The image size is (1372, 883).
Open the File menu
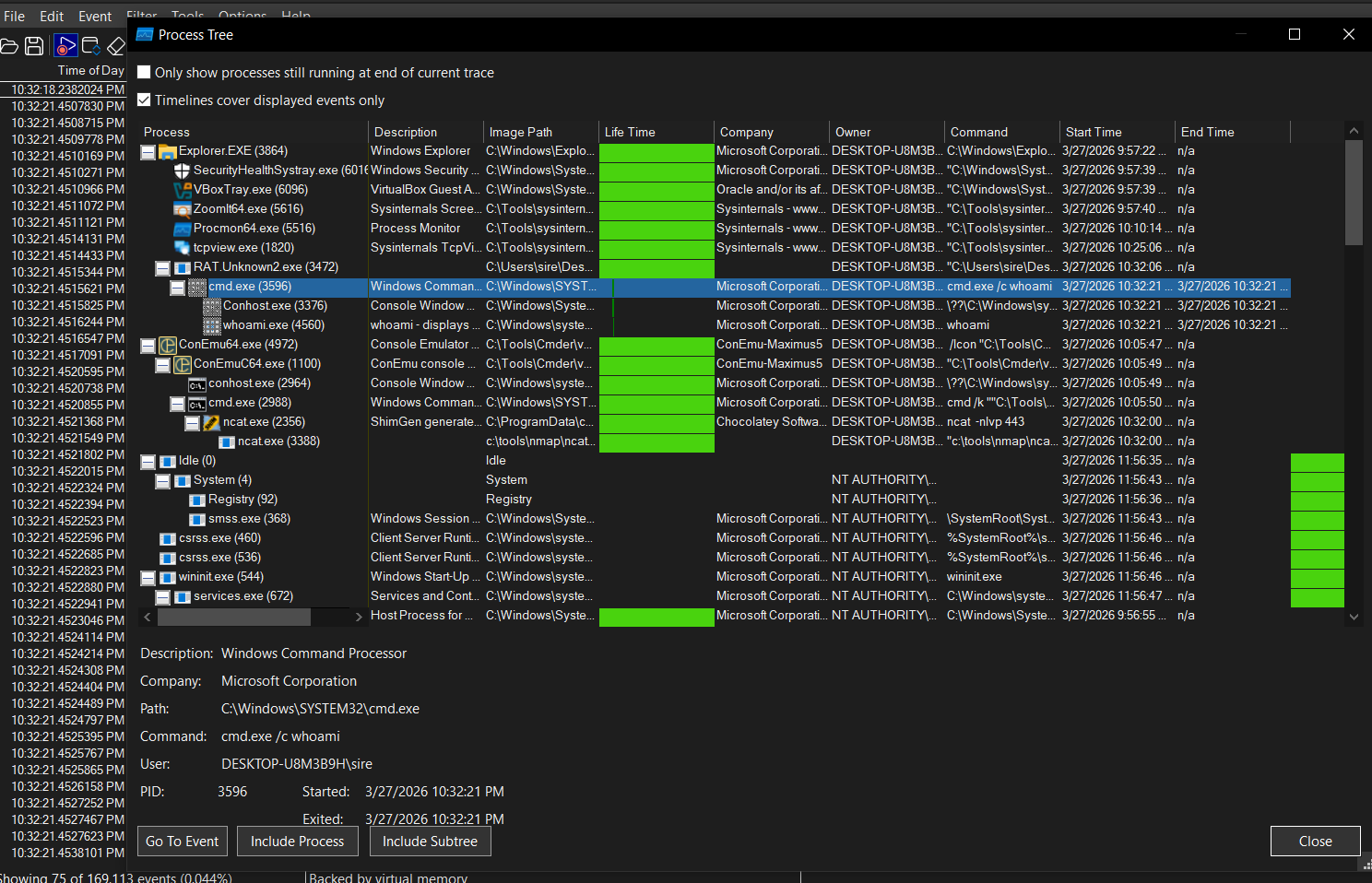click(14, 17)
